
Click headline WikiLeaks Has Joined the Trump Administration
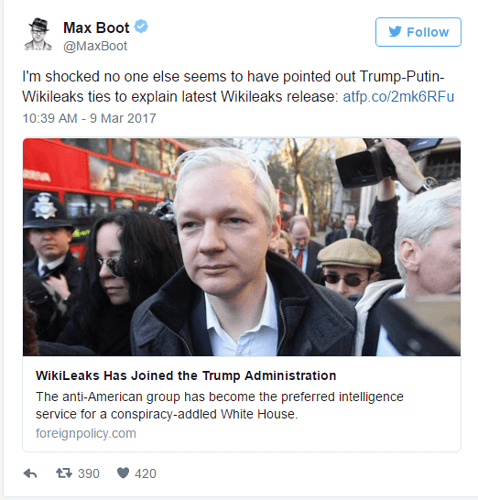pyautogui.click(x=186, y=376)
